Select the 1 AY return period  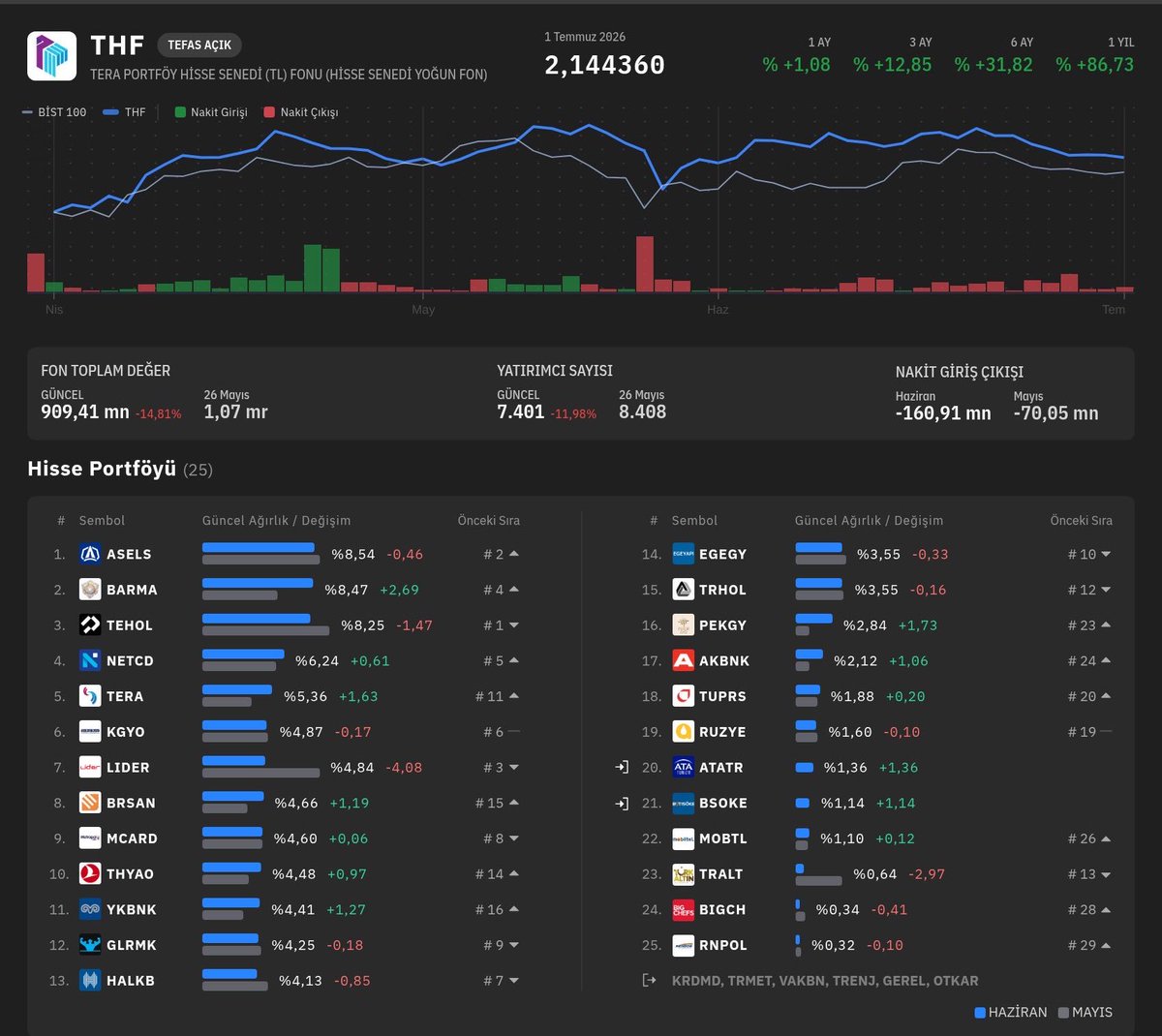[797, 55]
